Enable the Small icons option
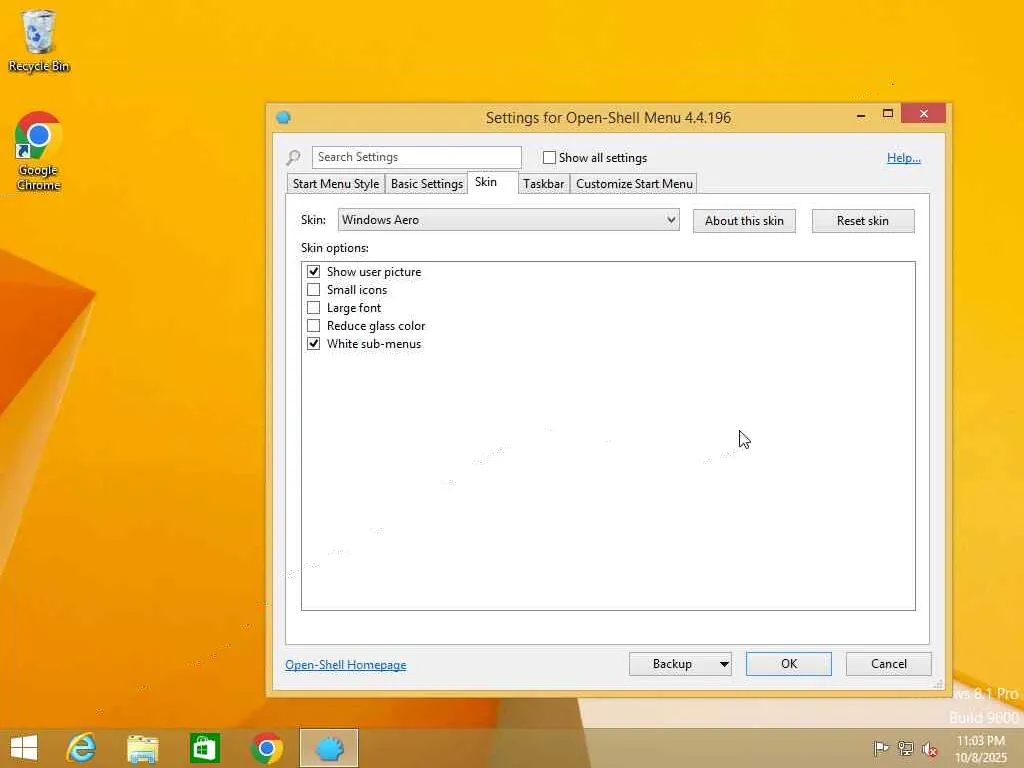 point(313,289)
